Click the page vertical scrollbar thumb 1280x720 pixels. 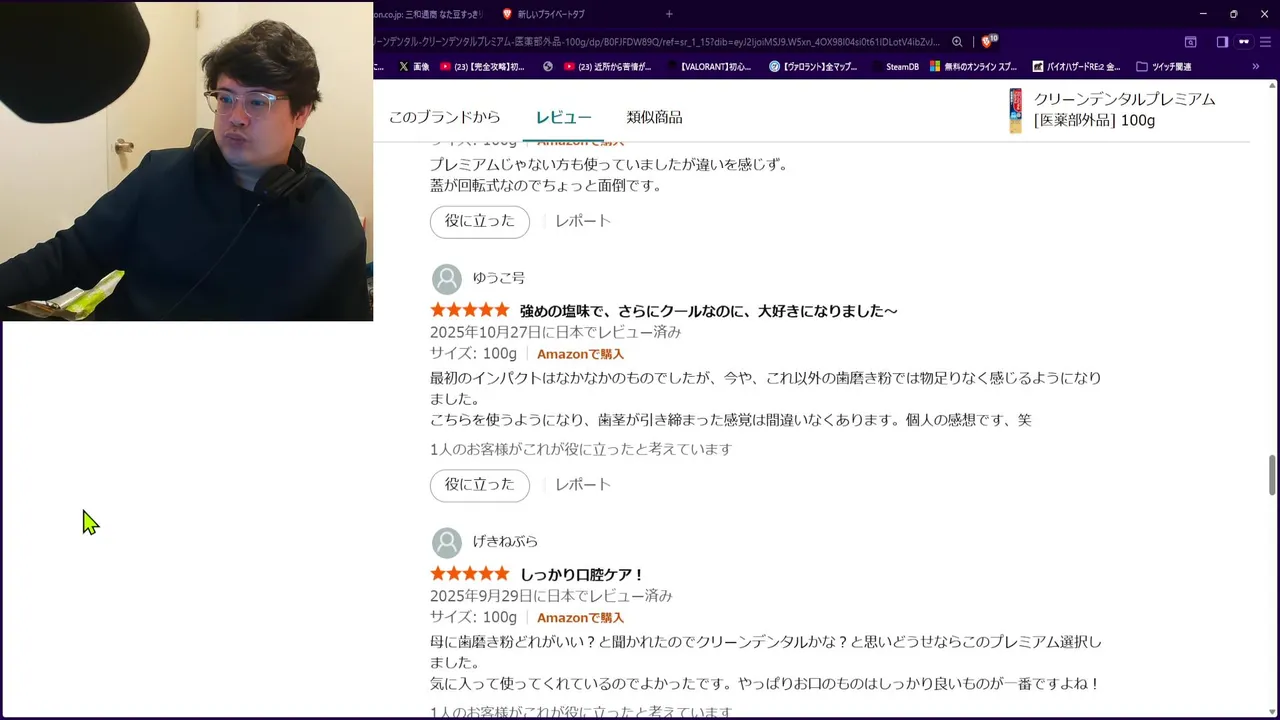click(1273, 475)
